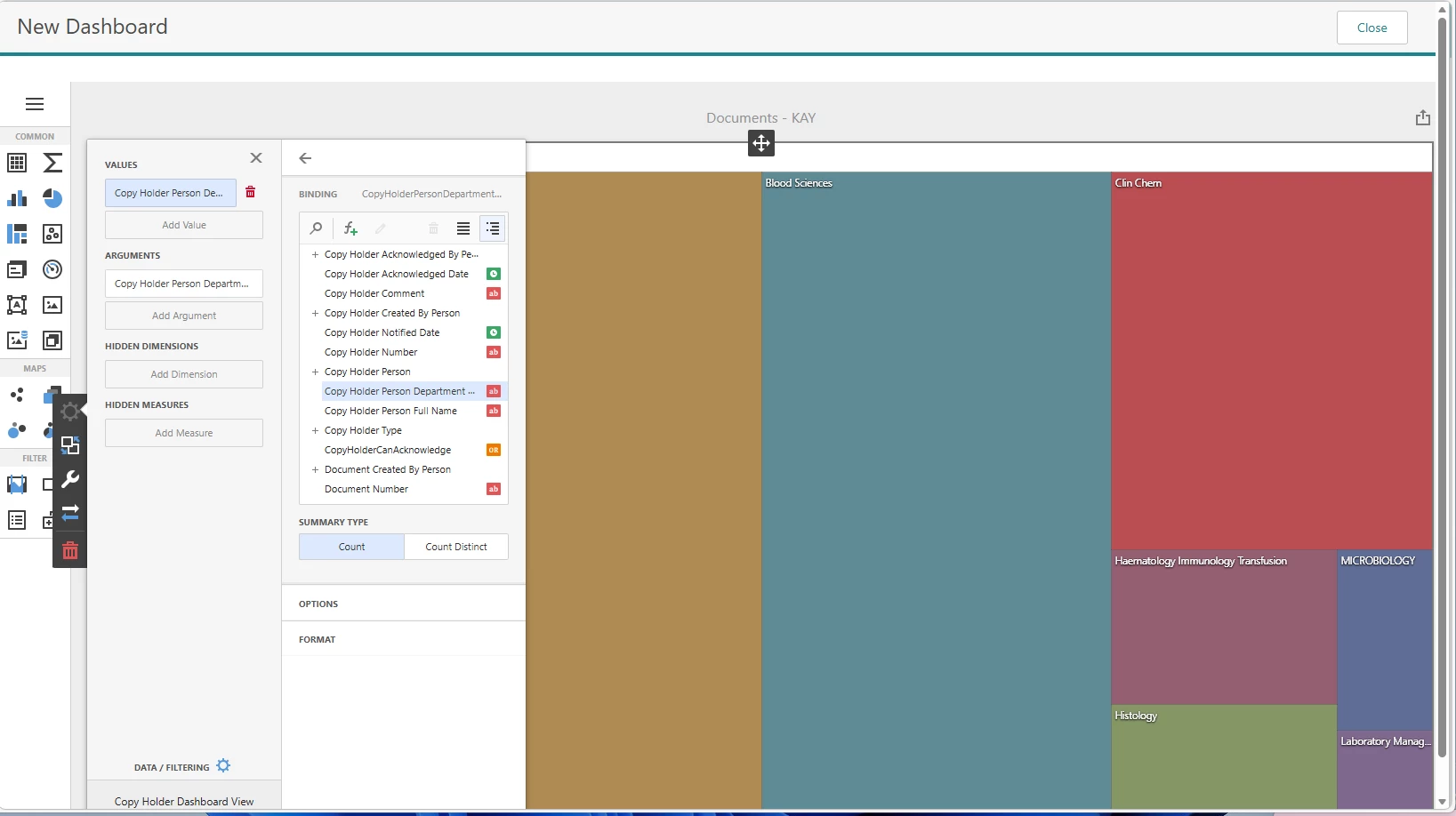
Task: Add a Text Box item
Action: pos(17,305)
